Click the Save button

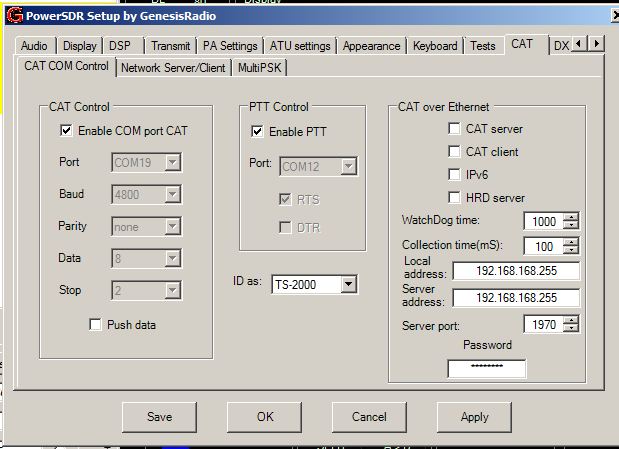tap(159, 417)
